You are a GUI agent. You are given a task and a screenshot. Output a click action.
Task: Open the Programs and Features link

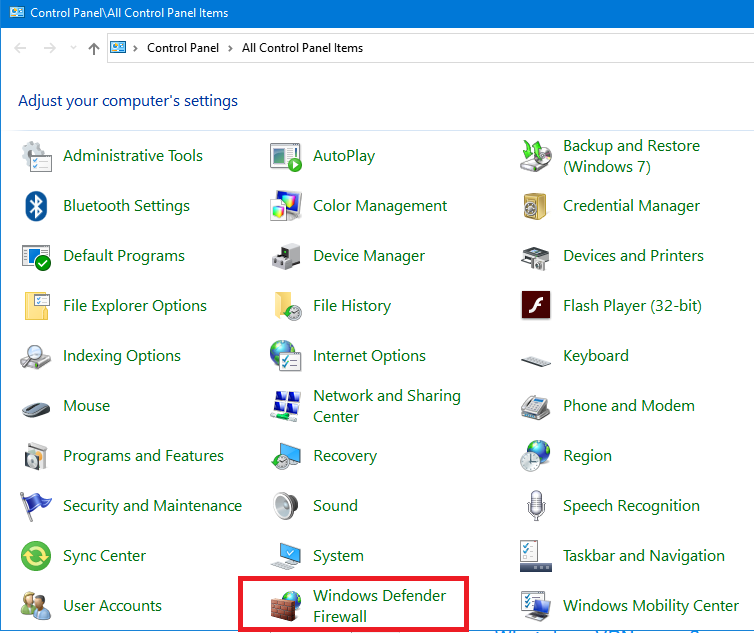coord(143,456)
